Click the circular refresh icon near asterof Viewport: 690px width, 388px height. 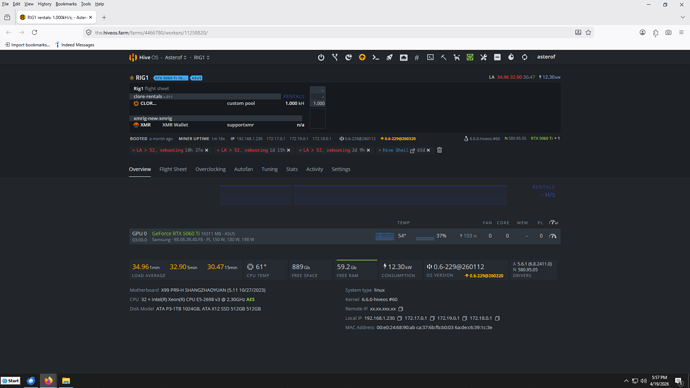(525, 57)
